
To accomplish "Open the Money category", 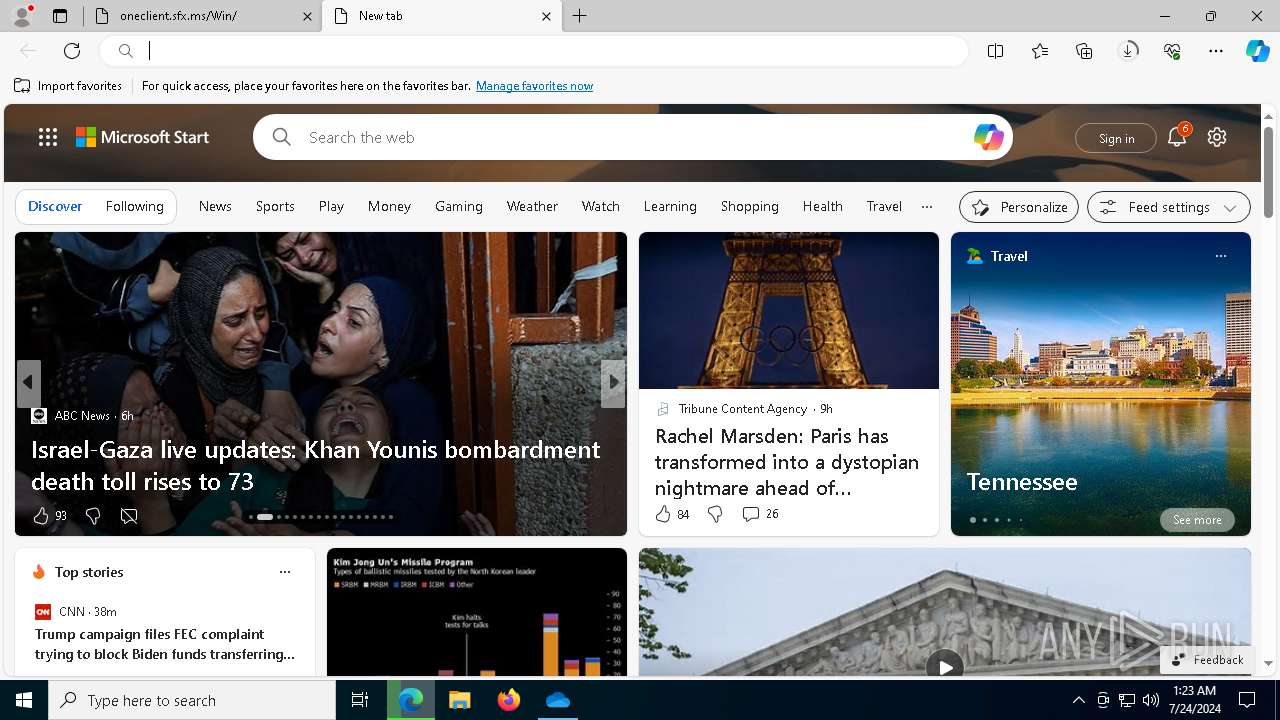I will pyautogui.click(x=389, y=206).
